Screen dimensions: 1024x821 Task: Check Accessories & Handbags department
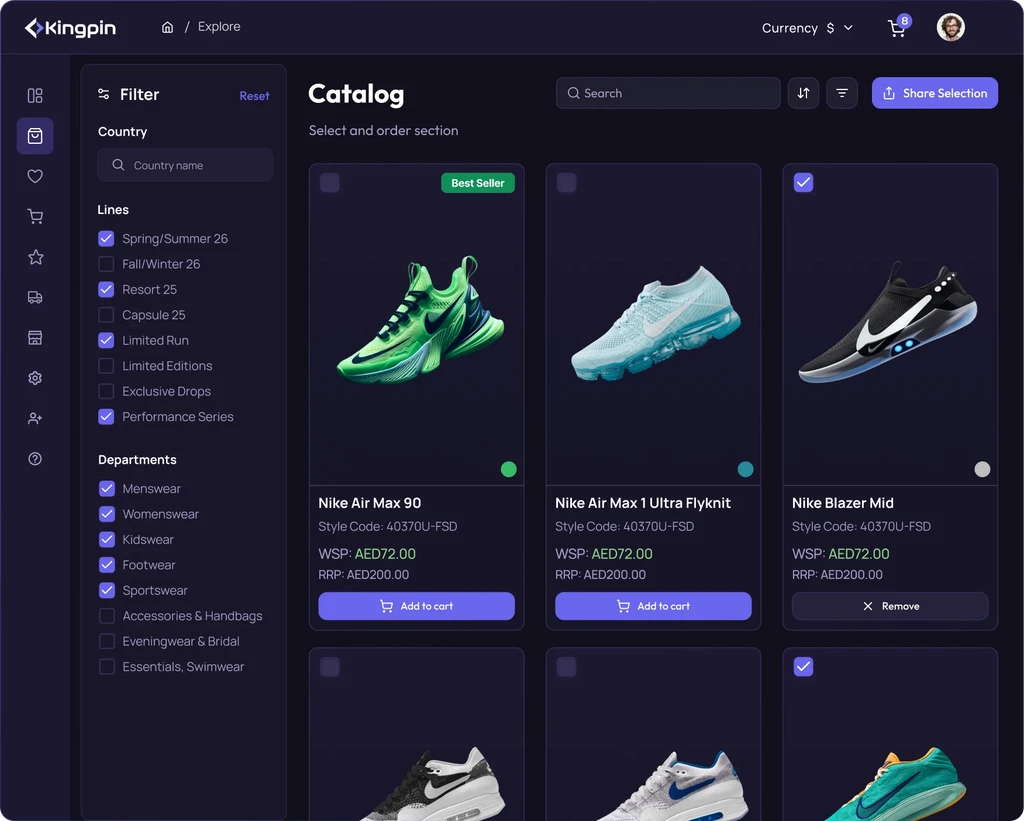(x=106, y=616)
